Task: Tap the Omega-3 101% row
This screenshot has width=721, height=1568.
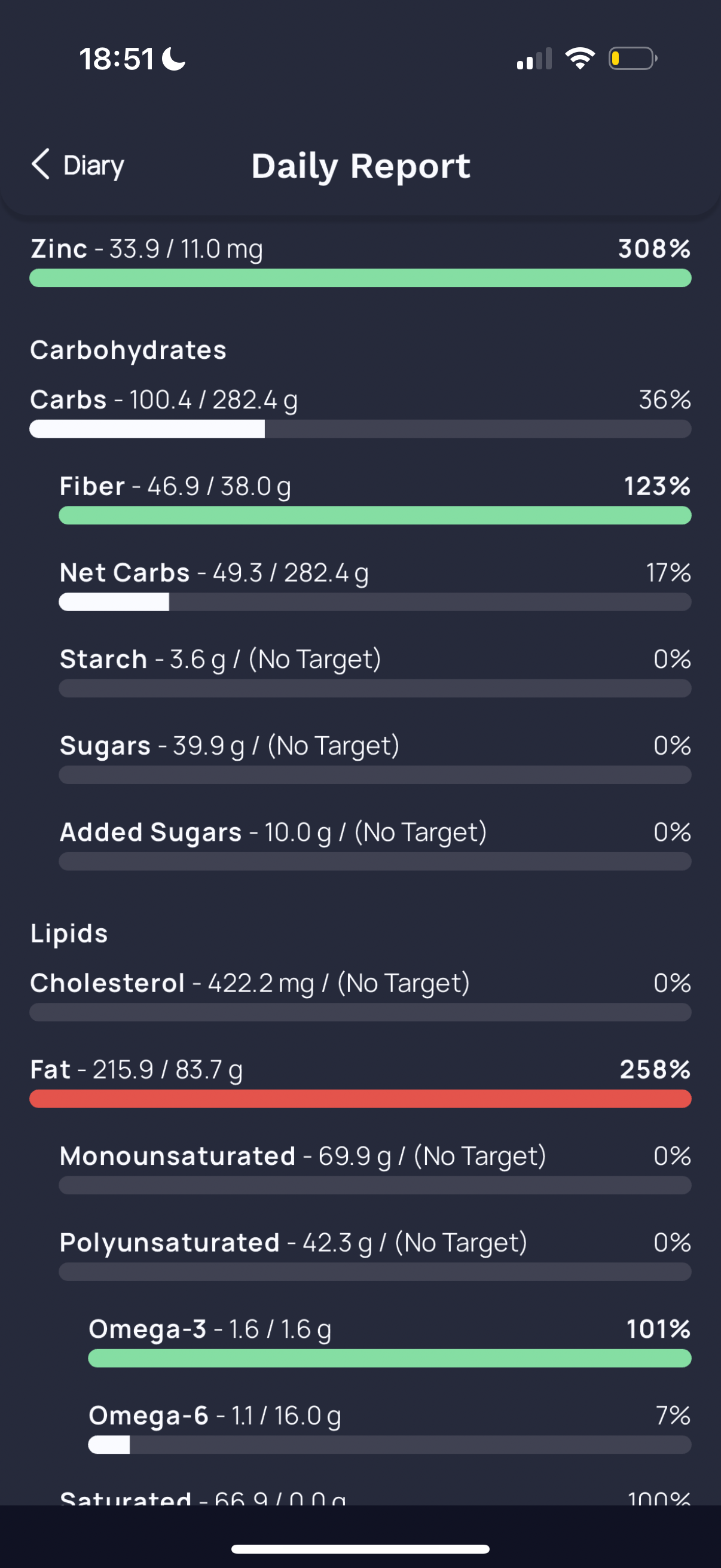Action: (x=389, y=1341)
